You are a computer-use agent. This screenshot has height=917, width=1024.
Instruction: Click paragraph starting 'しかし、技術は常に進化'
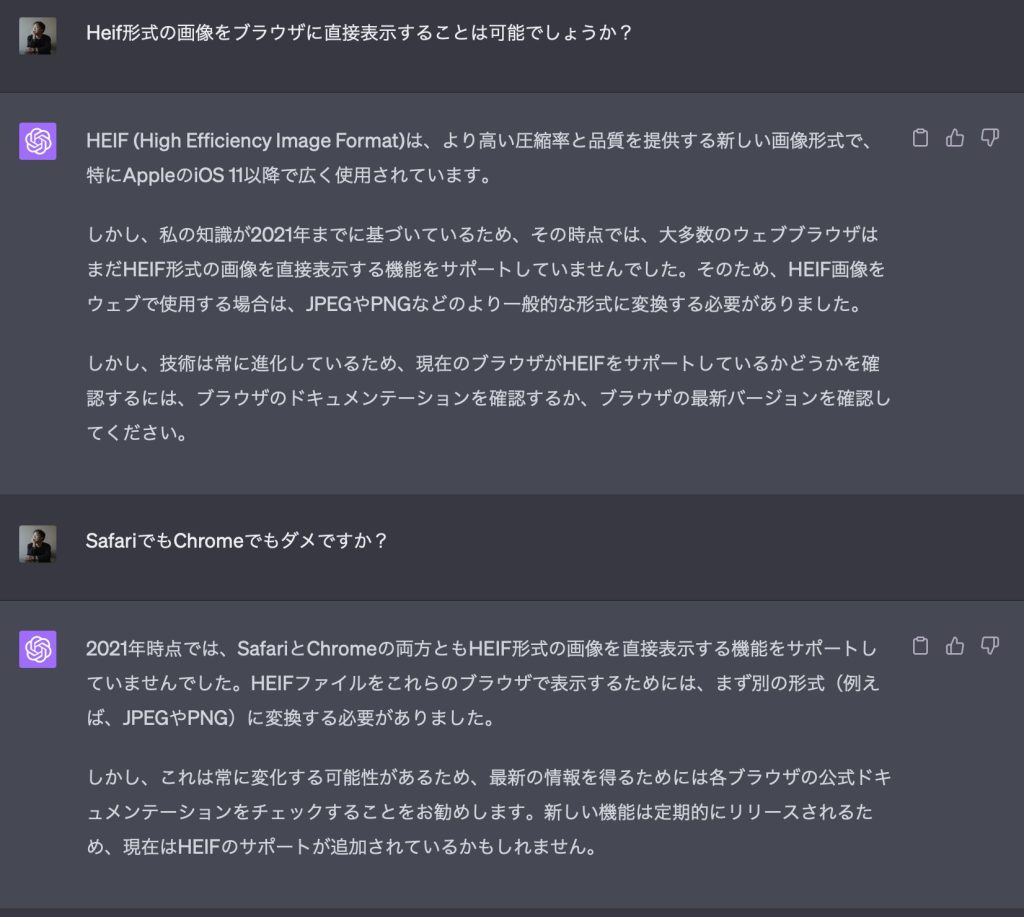488,398
